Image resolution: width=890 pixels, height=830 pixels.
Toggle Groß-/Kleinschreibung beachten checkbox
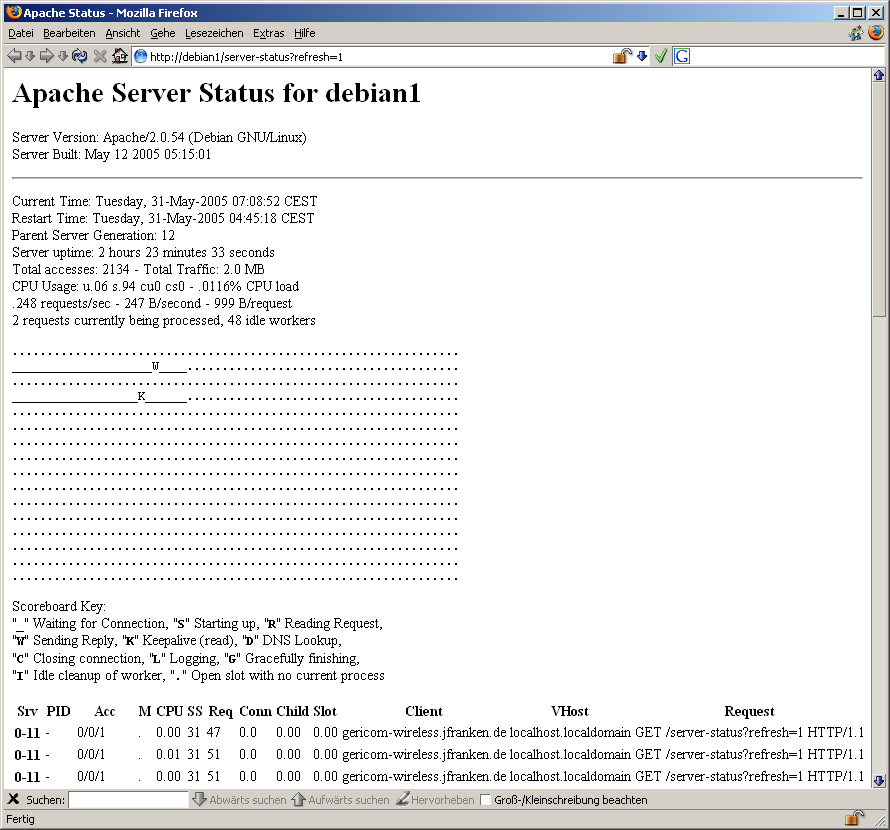pyautogui.click(x=485, y=800)
